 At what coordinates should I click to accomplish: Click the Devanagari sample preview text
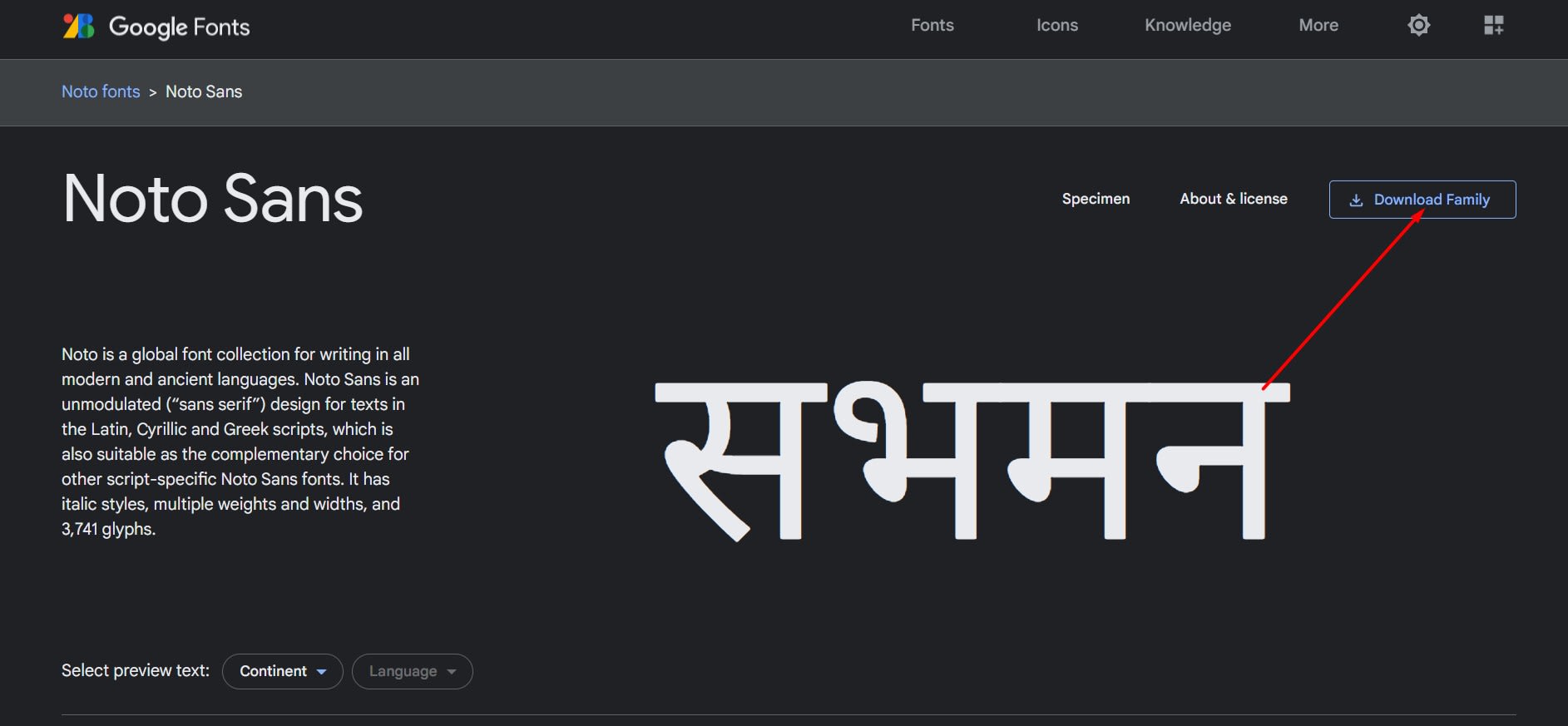(x=972, y=460)
